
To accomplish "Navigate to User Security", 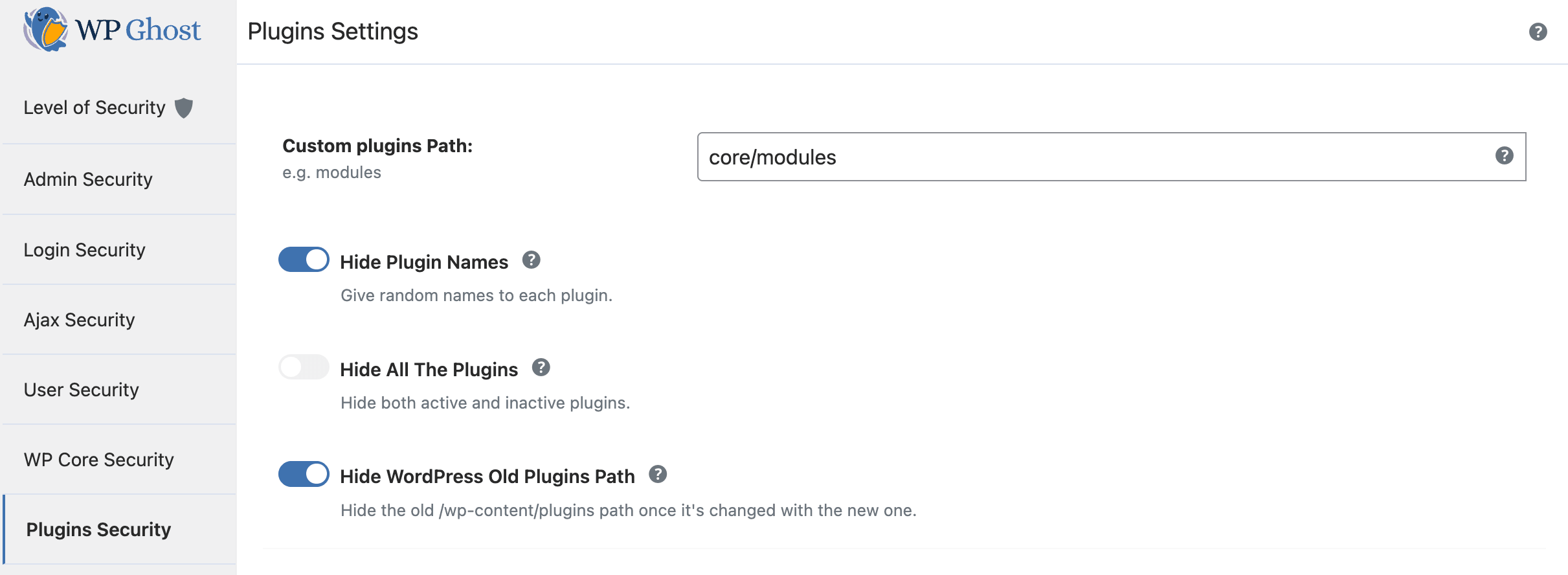I will (x=81, y=390).
